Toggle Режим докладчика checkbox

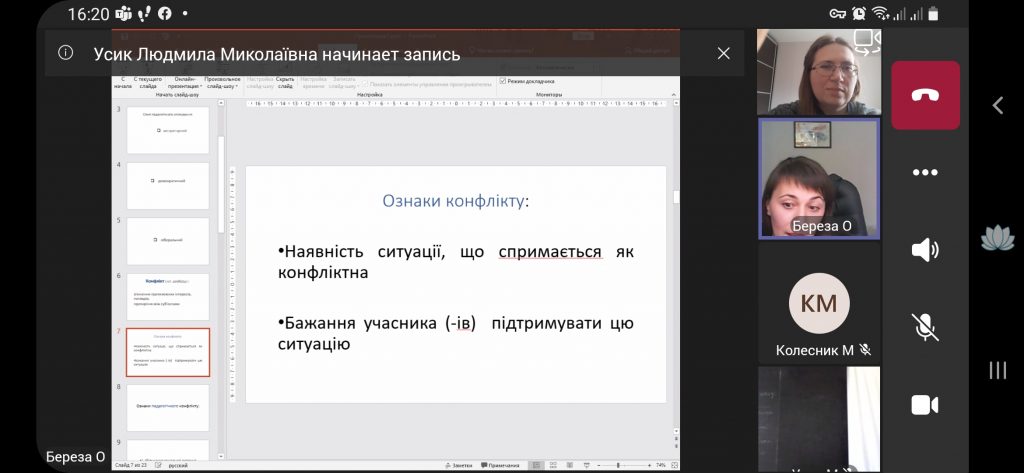tap(503, 81)
